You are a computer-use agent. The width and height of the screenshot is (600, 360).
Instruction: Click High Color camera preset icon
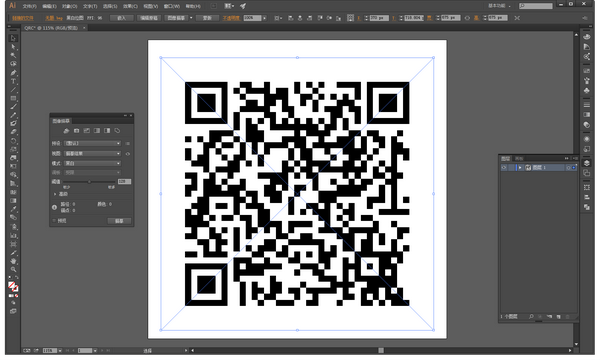pyautogui.click(x=77, y=131)
